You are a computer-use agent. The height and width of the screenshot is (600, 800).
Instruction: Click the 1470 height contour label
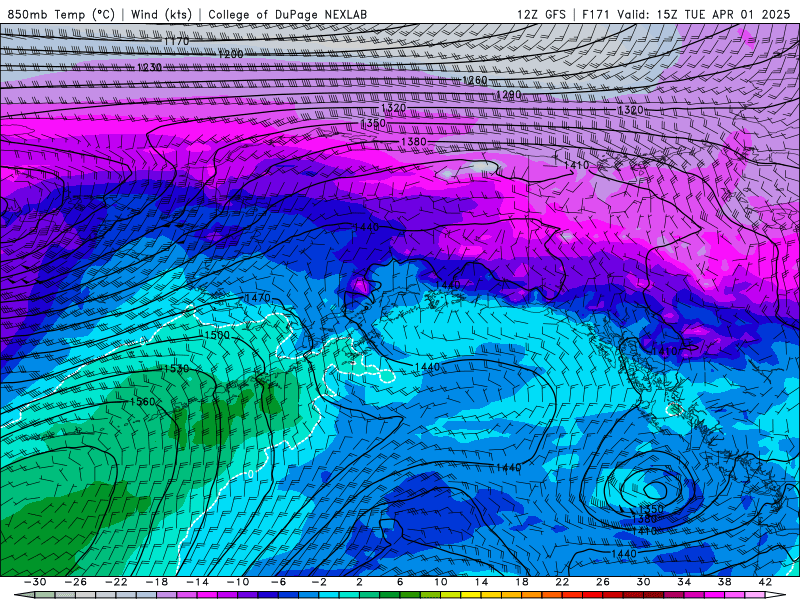click(258, 297)
